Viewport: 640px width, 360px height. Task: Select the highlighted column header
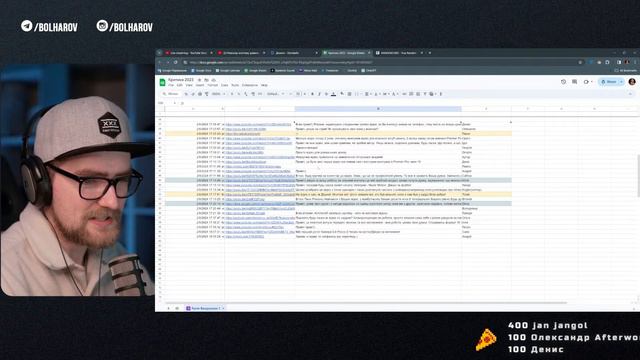point(378,109)
